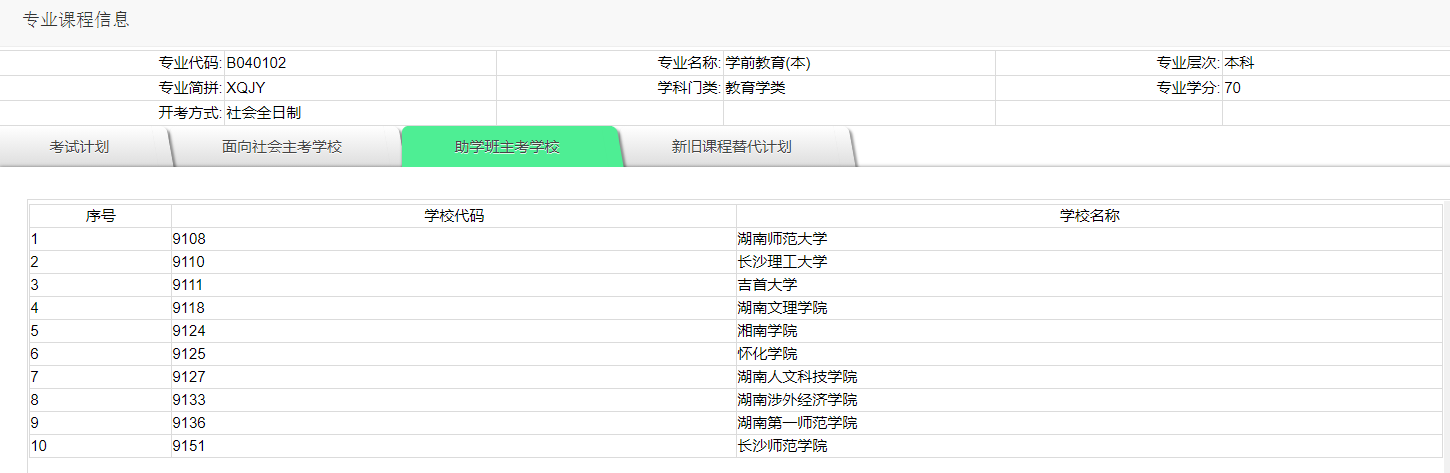
Task: Select the 长沙理工大学 row
Action: pyautogui.click(x=783, y=262)
